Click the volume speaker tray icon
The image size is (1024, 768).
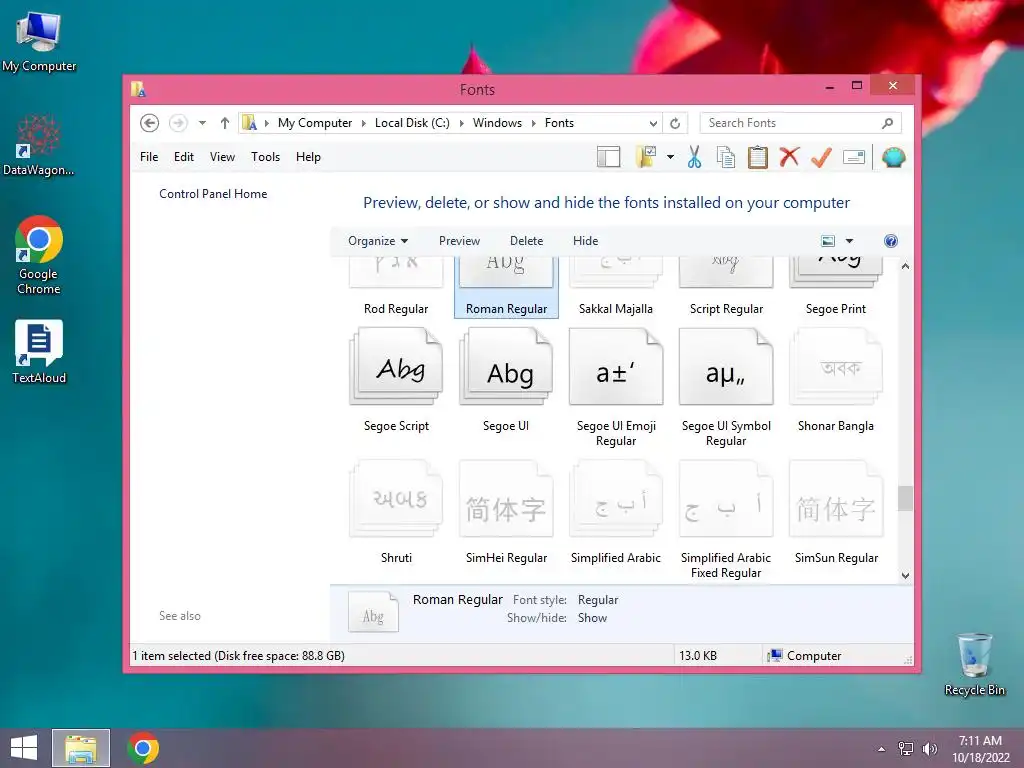pos(929,749)
